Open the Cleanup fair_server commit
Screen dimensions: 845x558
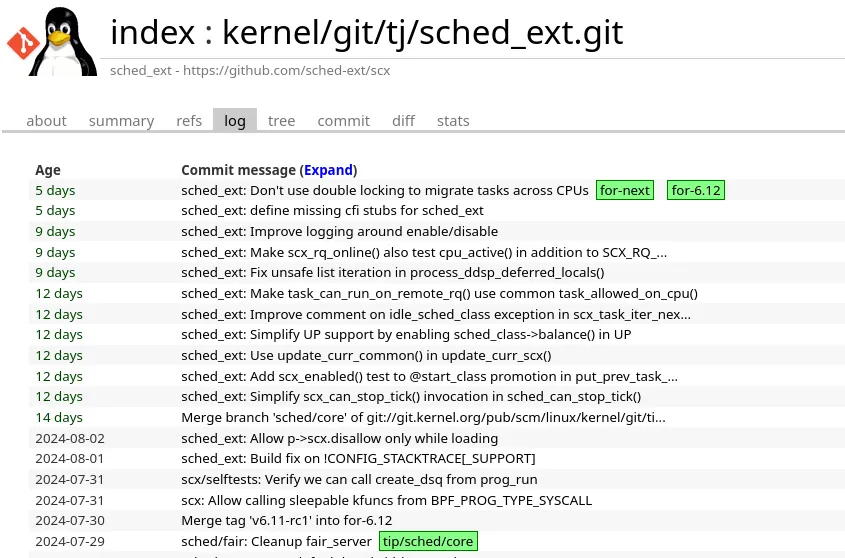pos(276,542)
